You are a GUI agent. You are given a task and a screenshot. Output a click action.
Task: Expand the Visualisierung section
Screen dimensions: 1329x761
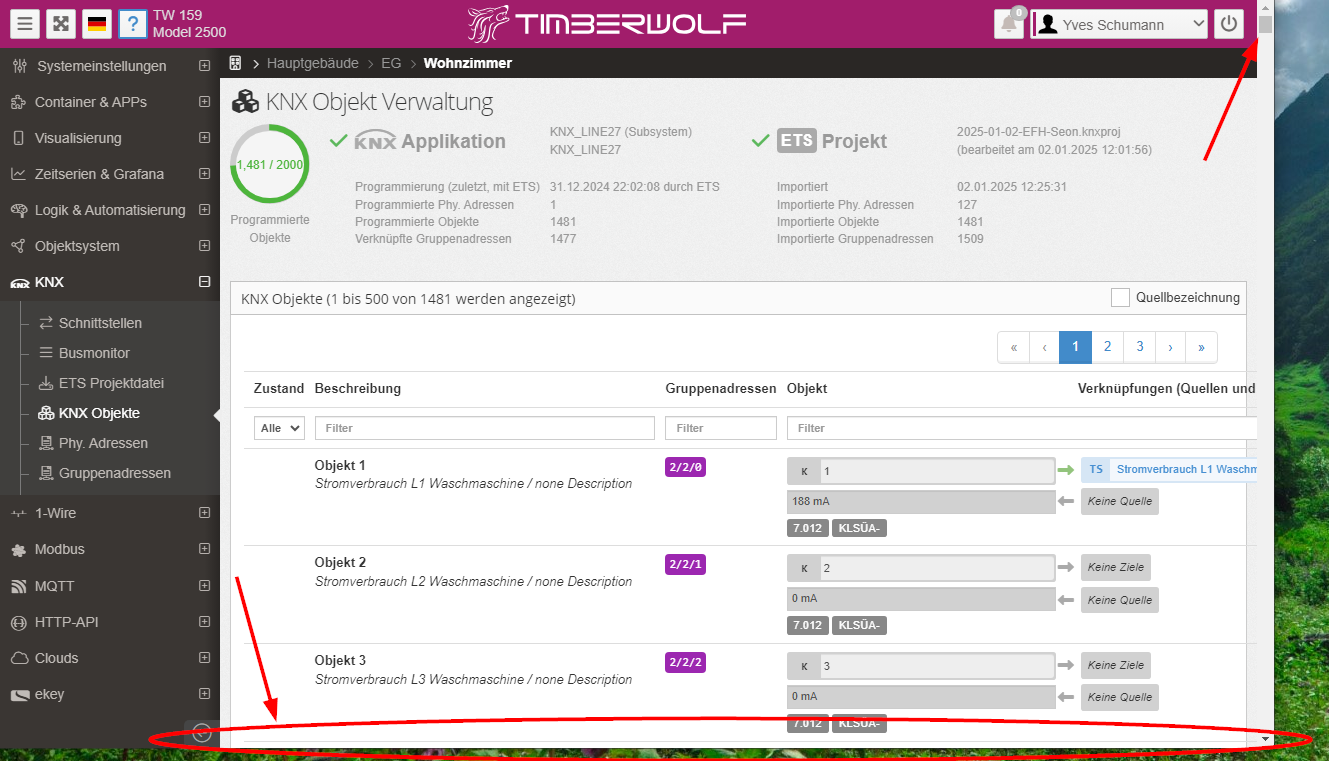[204, 138]
